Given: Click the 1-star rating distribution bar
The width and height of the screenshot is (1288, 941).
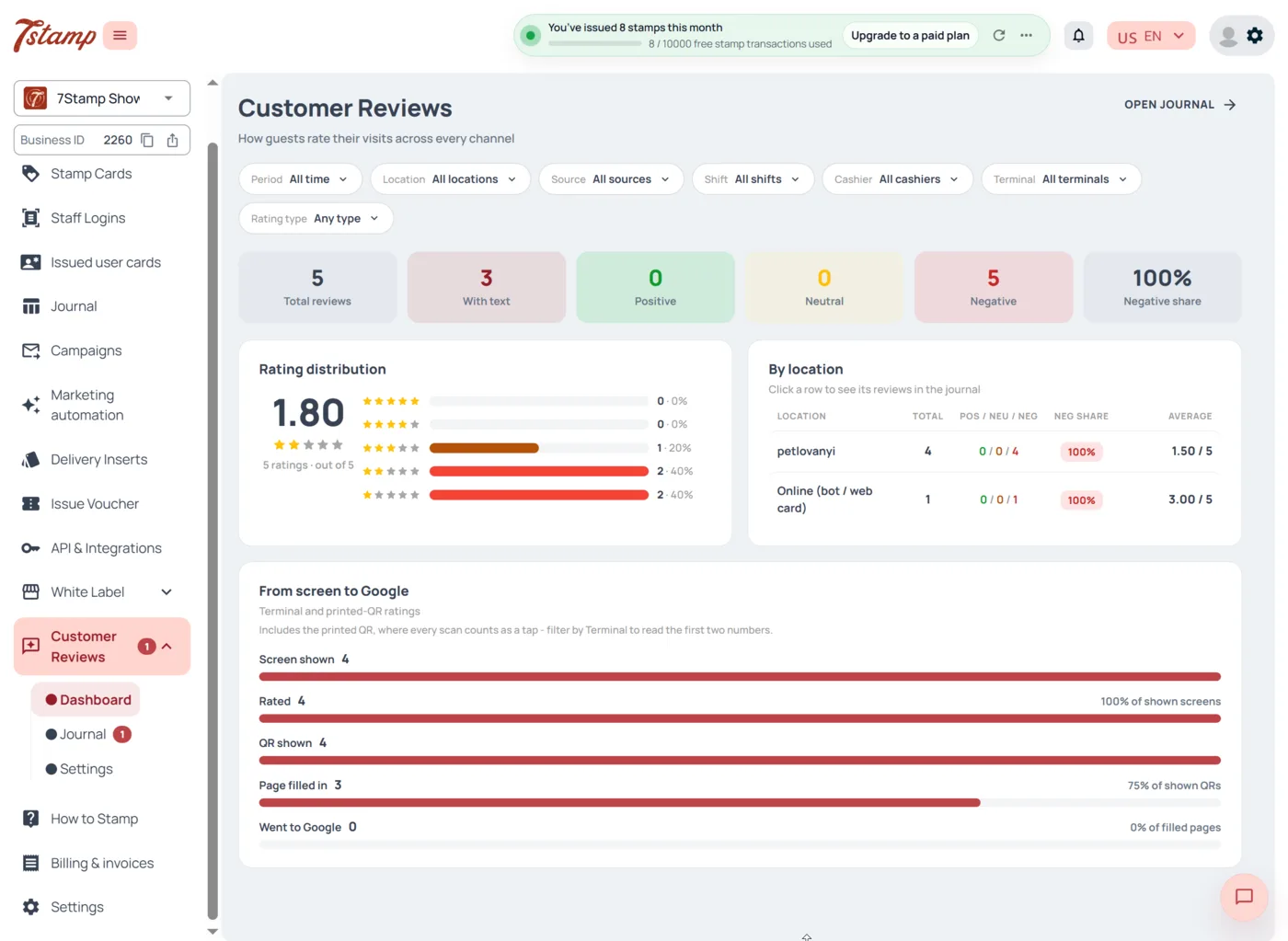Looking at the screenshot, I should point(539,495).
